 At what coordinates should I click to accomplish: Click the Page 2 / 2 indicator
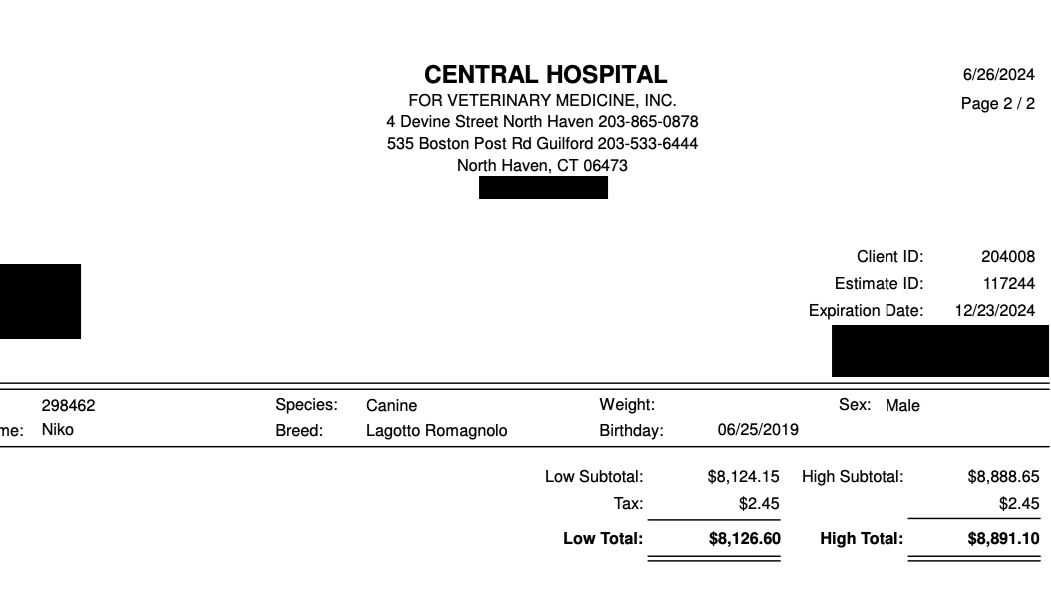(x=997, y=103)
